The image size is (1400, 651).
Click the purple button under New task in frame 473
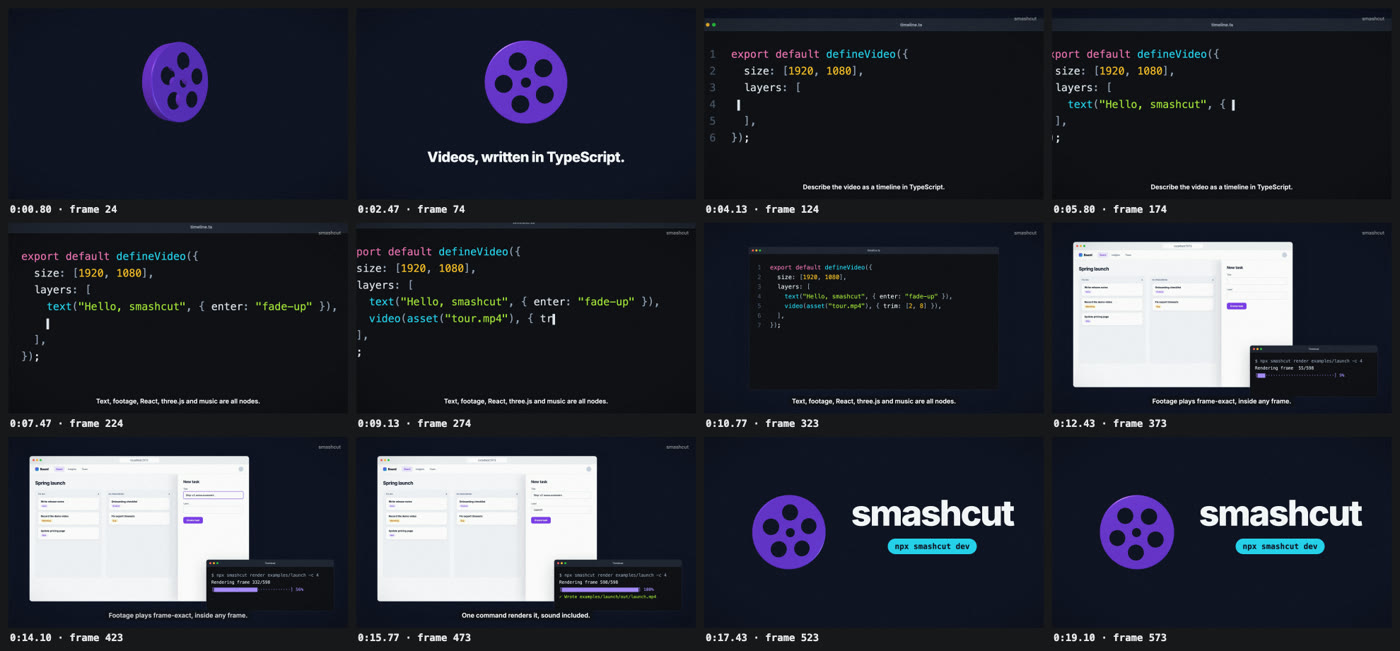[x=541, y=520]
